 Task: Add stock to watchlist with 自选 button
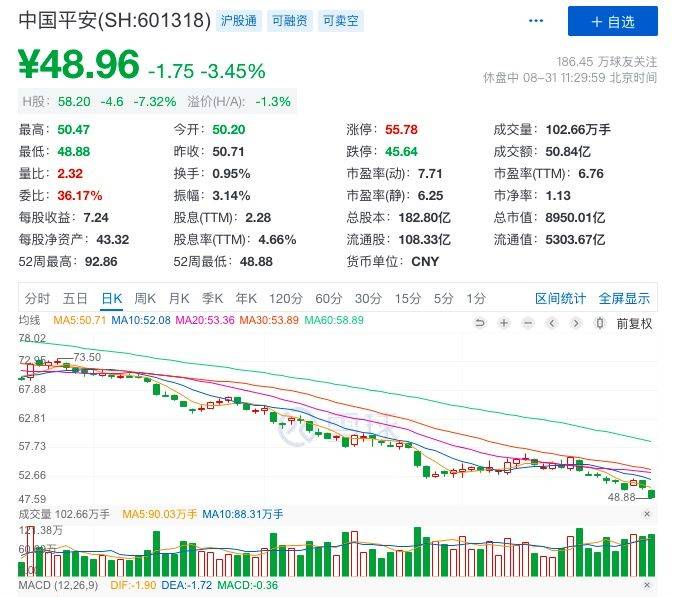click(x=612, y=21)
